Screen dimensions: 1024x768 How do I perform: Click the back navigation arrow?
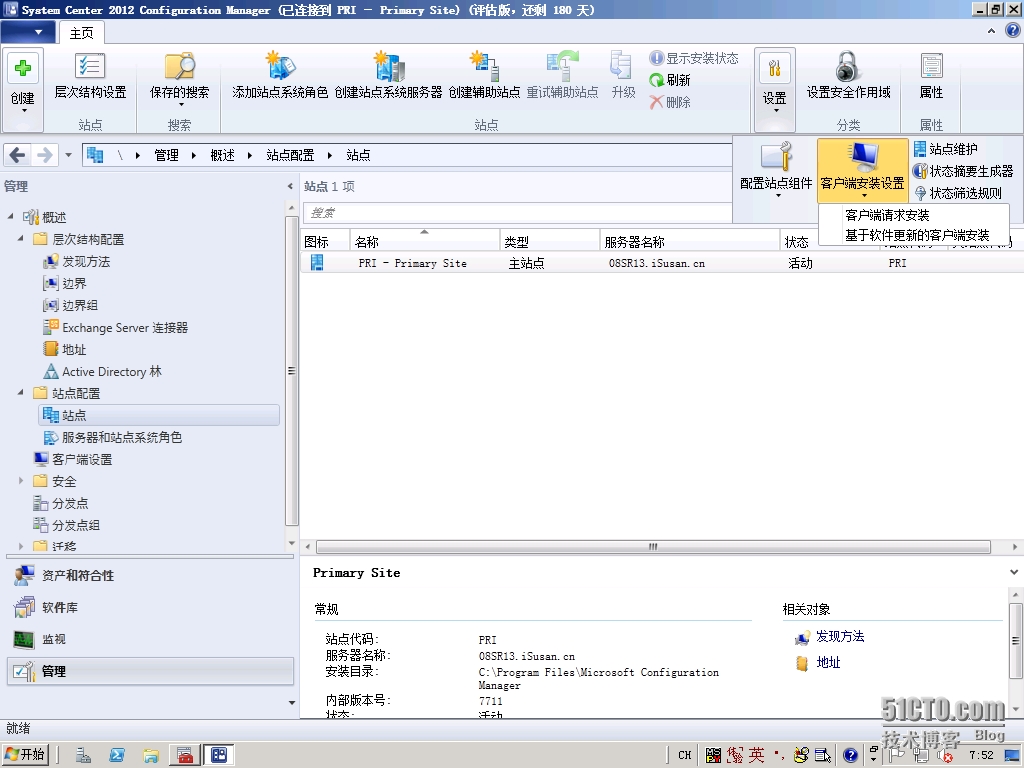18,155
